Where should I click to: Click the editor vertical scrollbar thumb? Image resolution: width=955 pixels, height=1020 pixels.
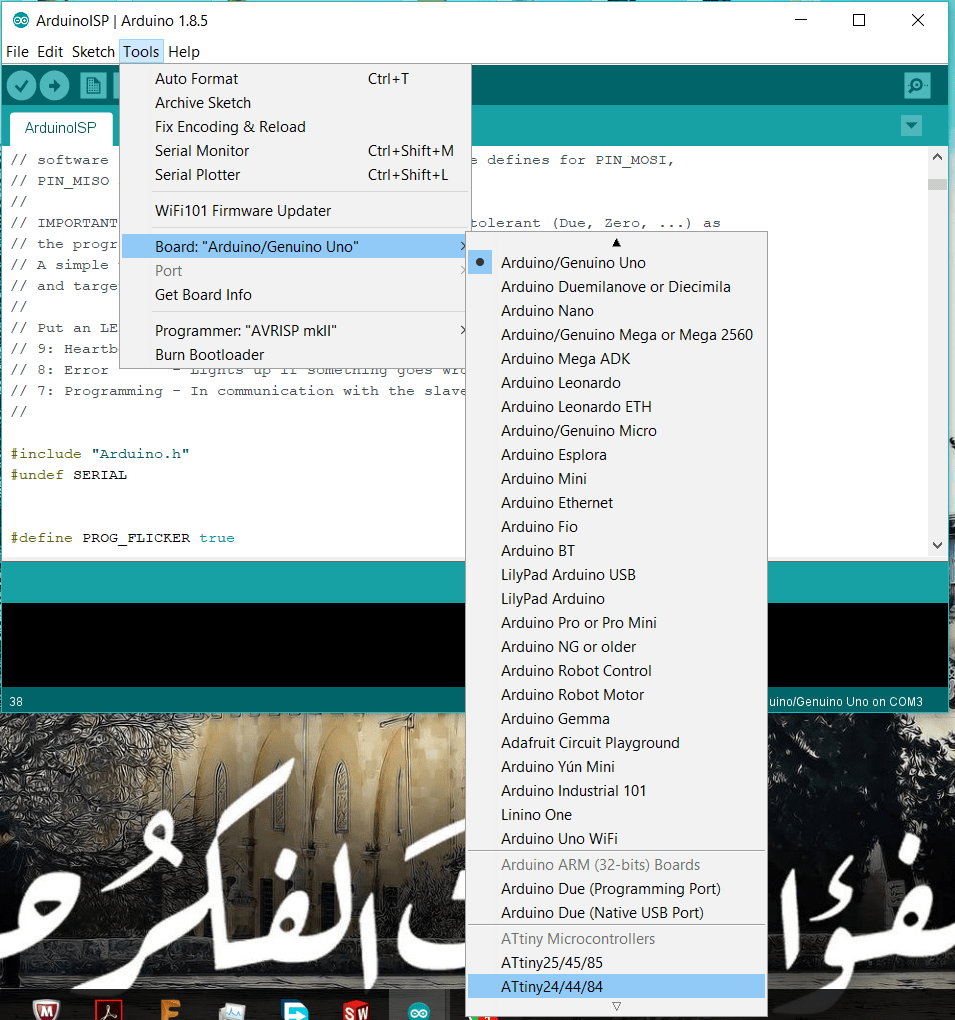pyautogui.click(x=937, y=184)
